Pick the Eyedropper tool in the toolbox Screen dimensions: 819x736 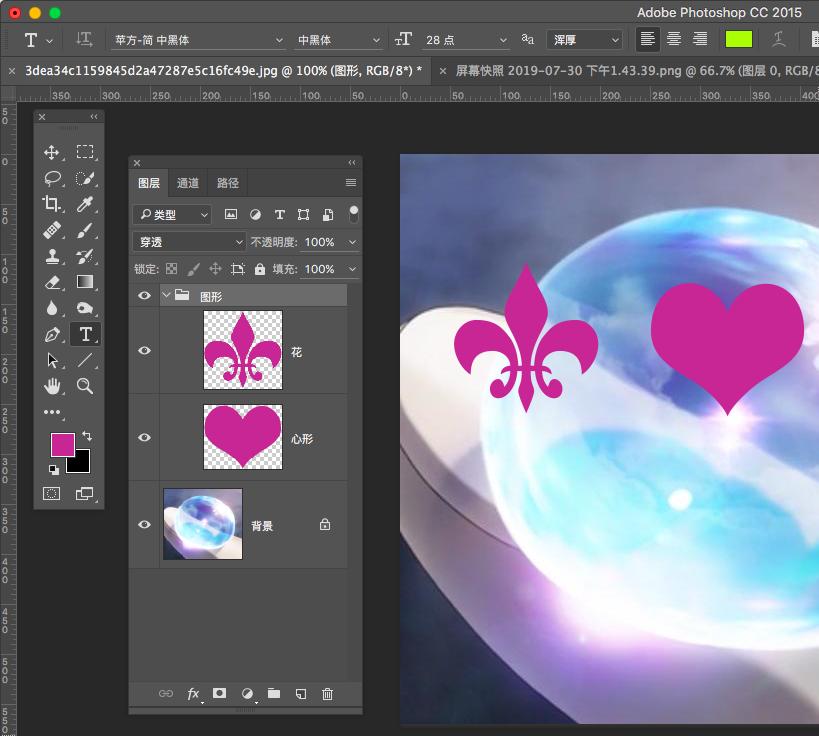coord(85,204)
